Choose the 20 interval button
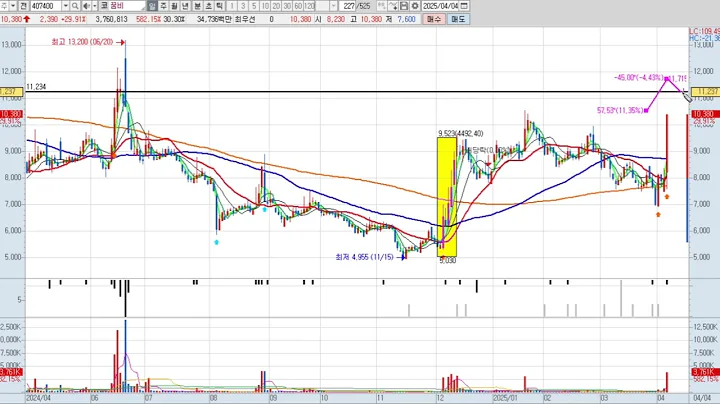The height and width of the screenshot is (404, 720). 276,6
